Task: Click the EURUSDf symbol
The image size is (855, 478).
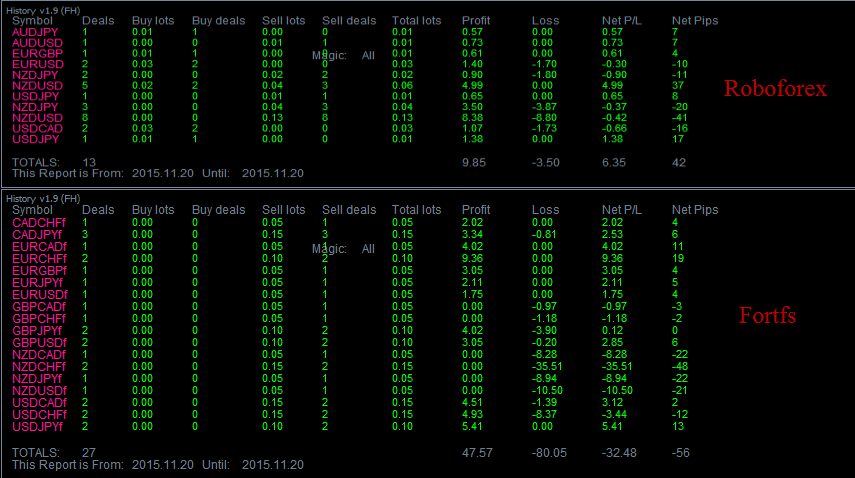Action: pyautogui.click(x=40, y=294)
